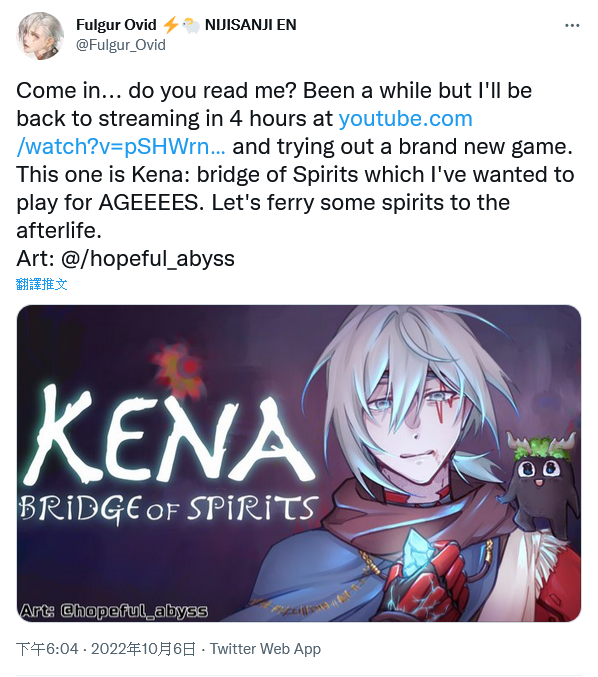Open the Kena Bridge of Spirits image
The height and width of the screenshot is (677, 598).
[299, 463]
